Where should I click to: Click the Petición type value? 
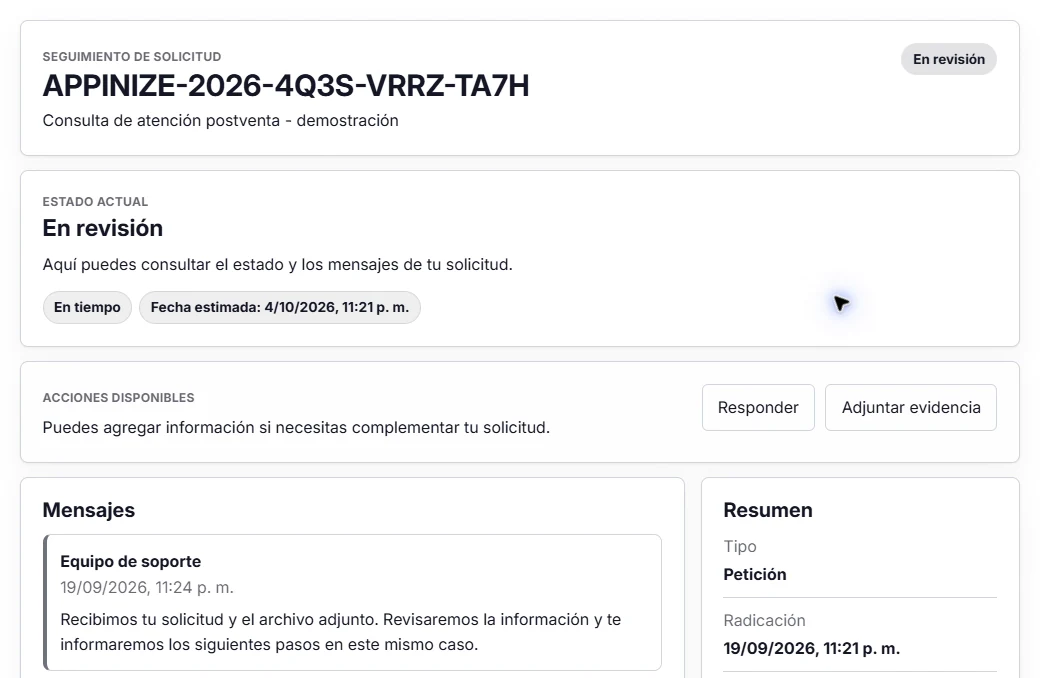pyautogui.click(x=755, y=575)
